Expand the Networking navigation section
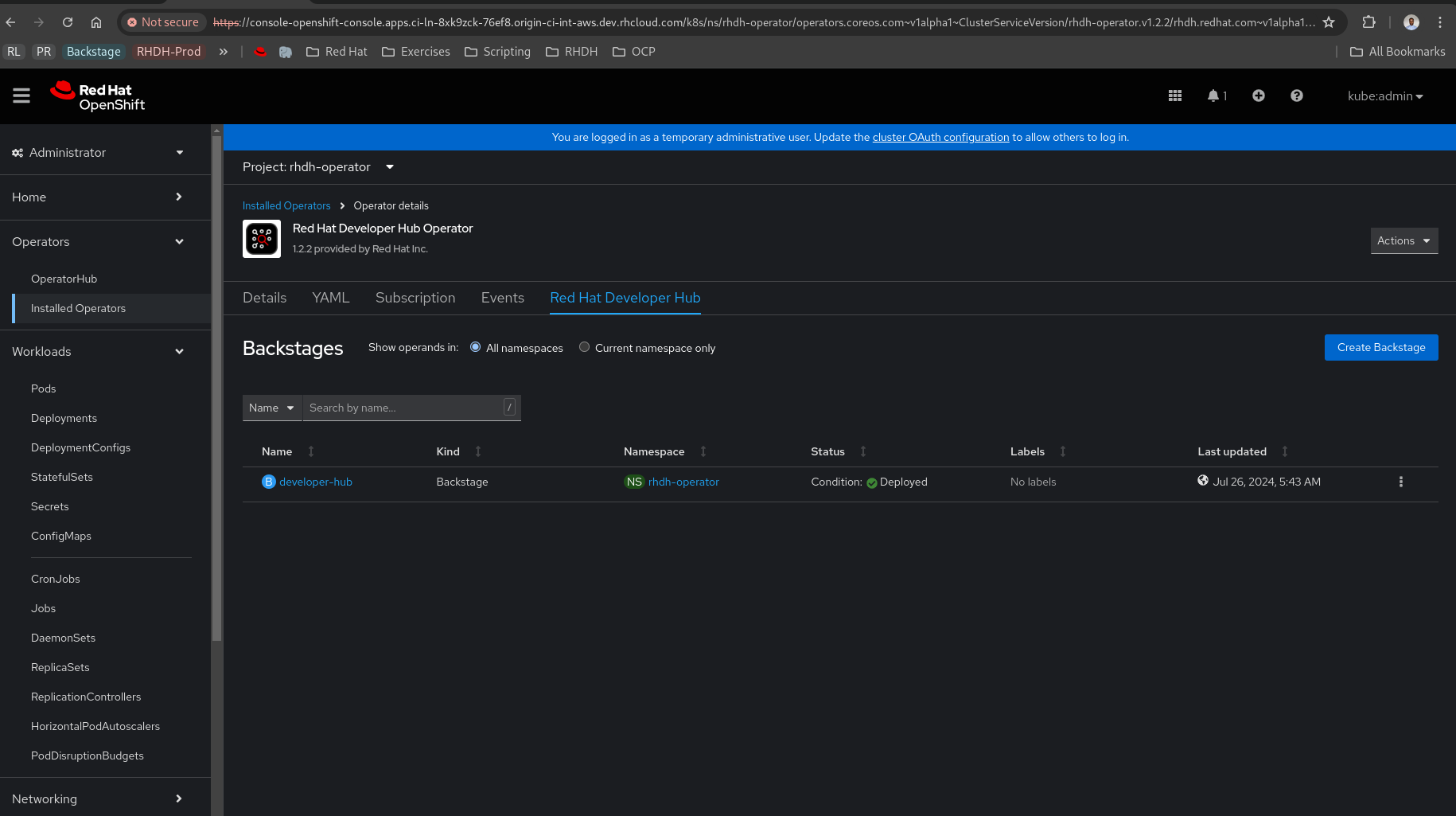 (x=98, y=799)
